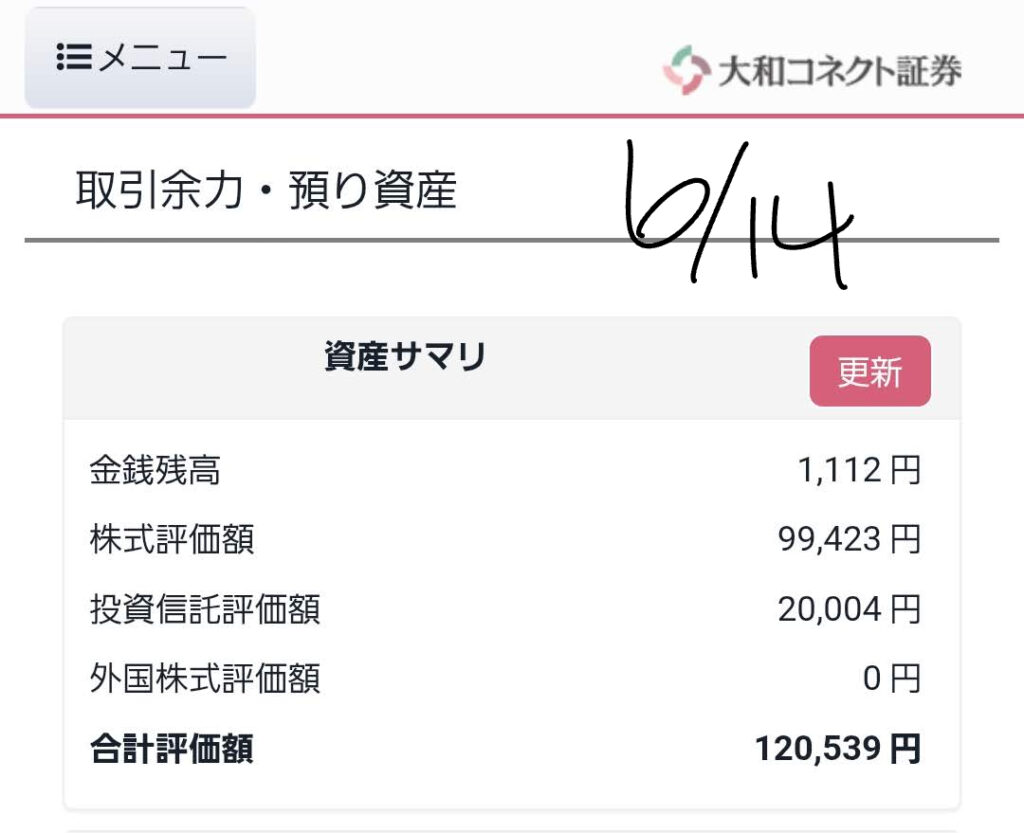Click the gray line under page title

[512, 240]
